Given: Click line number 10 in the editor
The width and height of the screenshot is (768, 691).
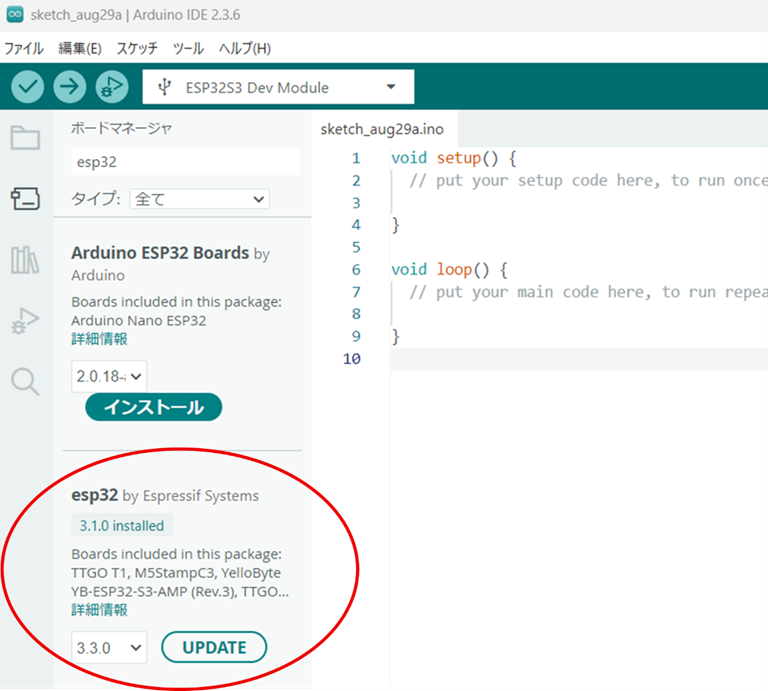Looking at the screenshot, I should (352, 359).
